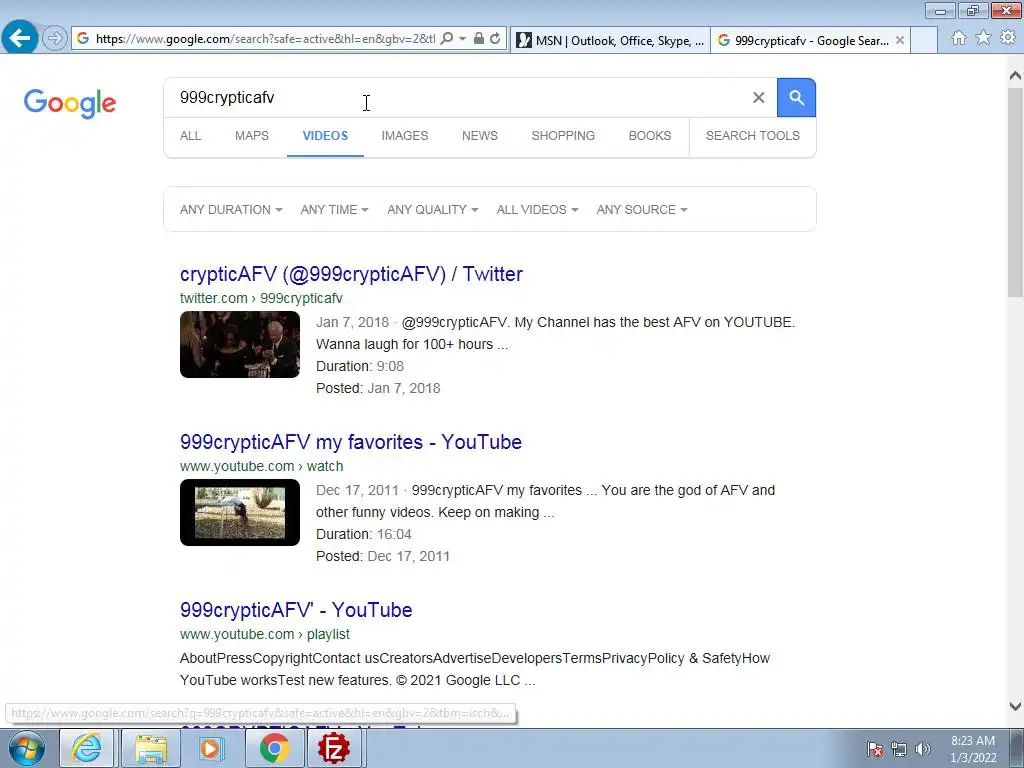Screen dimensions: 1024x768
Task: Click the www.youtube.com › watch URL
Action: [x=261, y=466]
